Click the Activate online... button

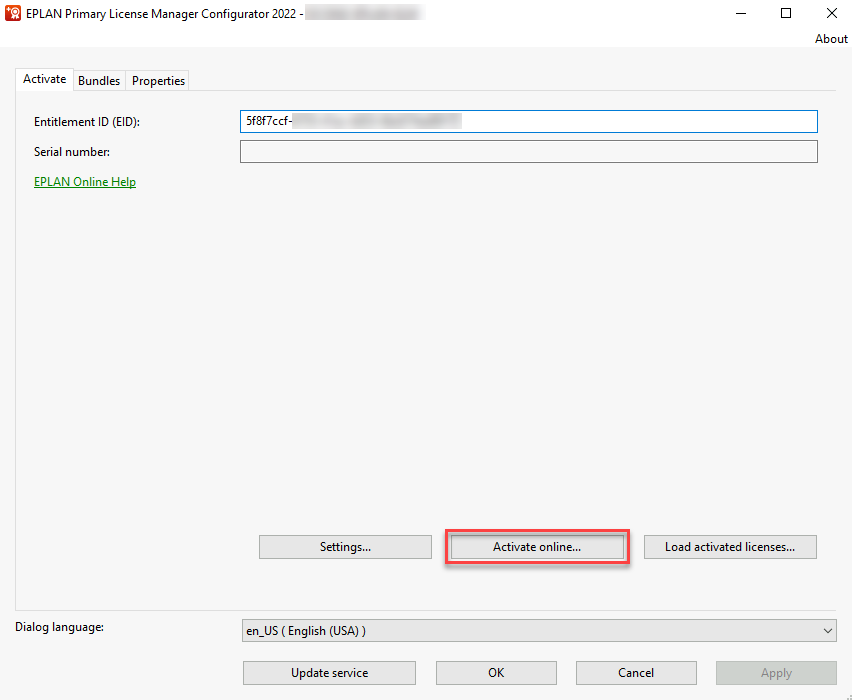click(x=537, y=547)
